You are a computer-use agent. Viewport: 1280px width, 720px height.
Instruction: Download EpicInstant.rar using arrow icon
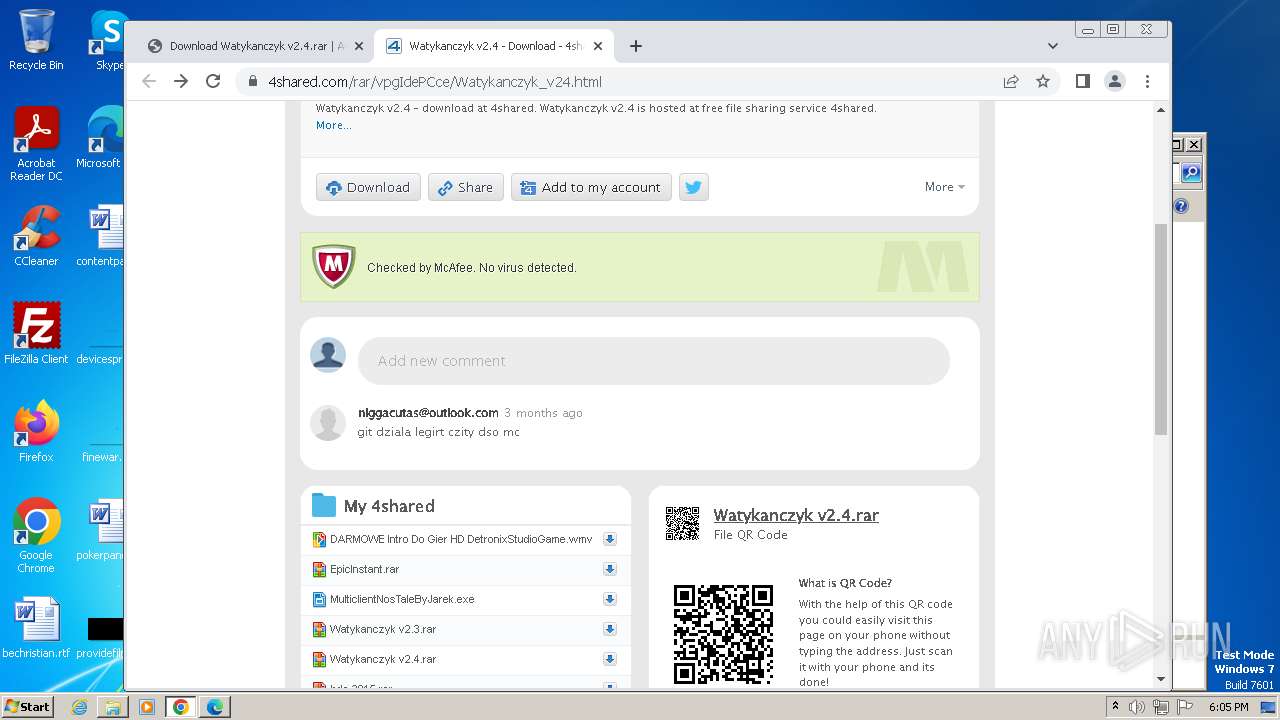(609, 569)
